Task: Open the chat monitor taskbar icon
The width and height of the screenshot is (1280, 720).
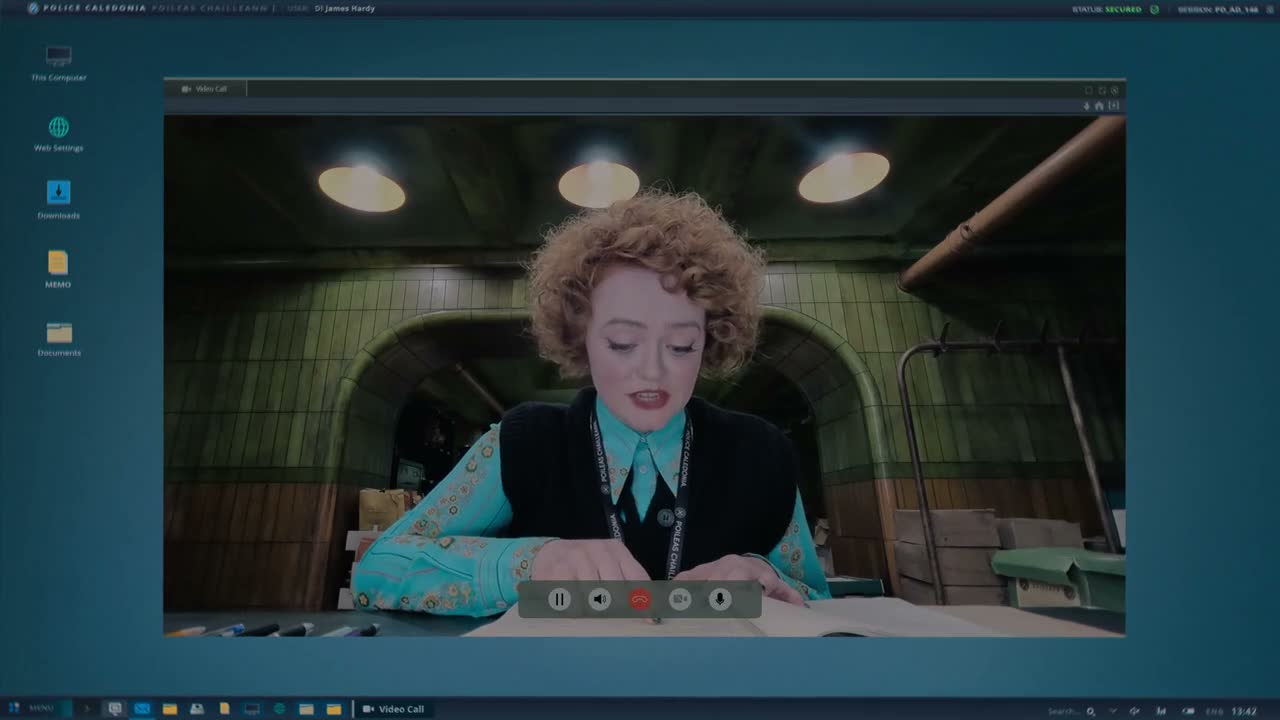Action: point(115,709)
